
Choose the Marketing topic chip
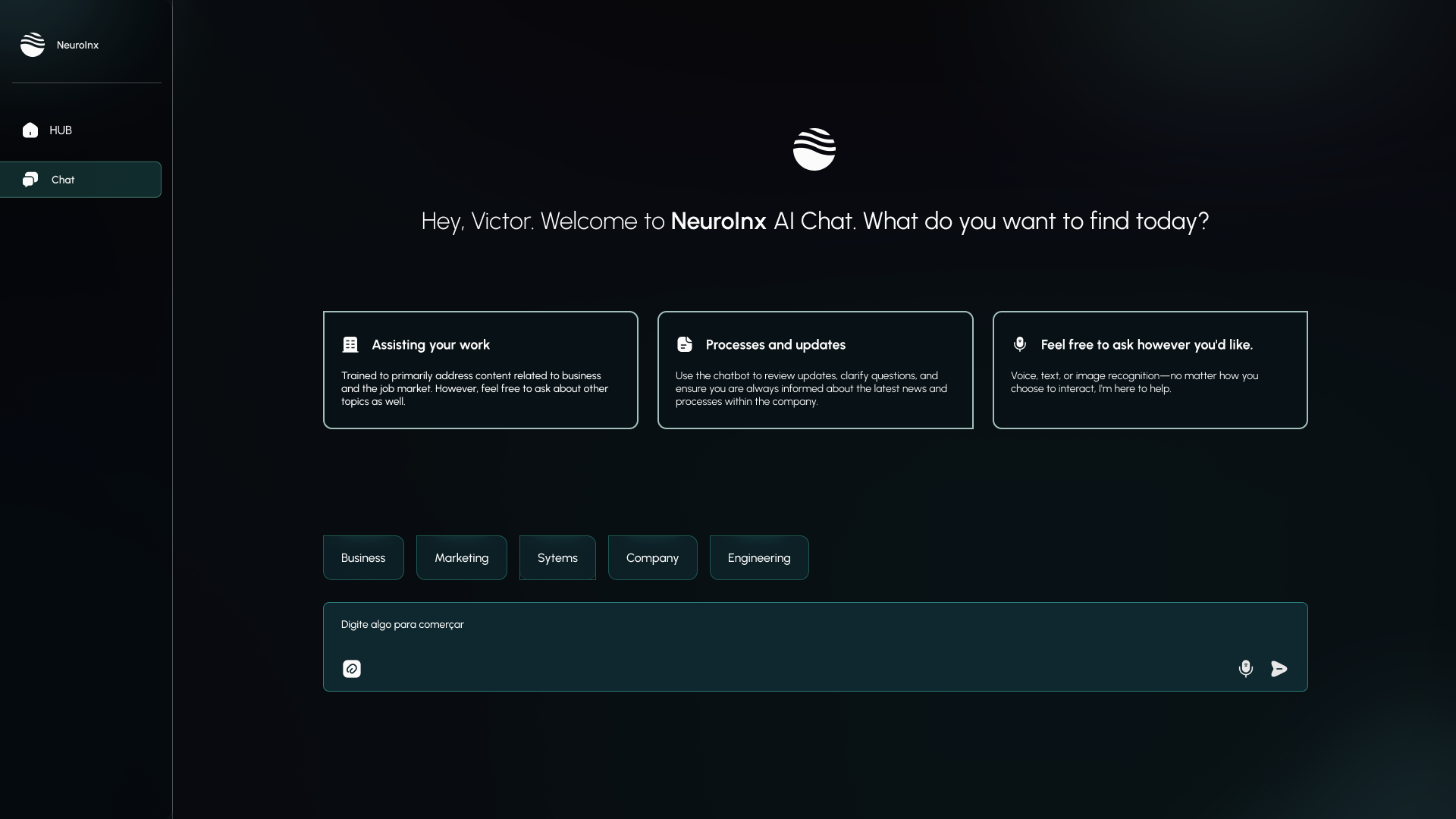pos(461,558)
